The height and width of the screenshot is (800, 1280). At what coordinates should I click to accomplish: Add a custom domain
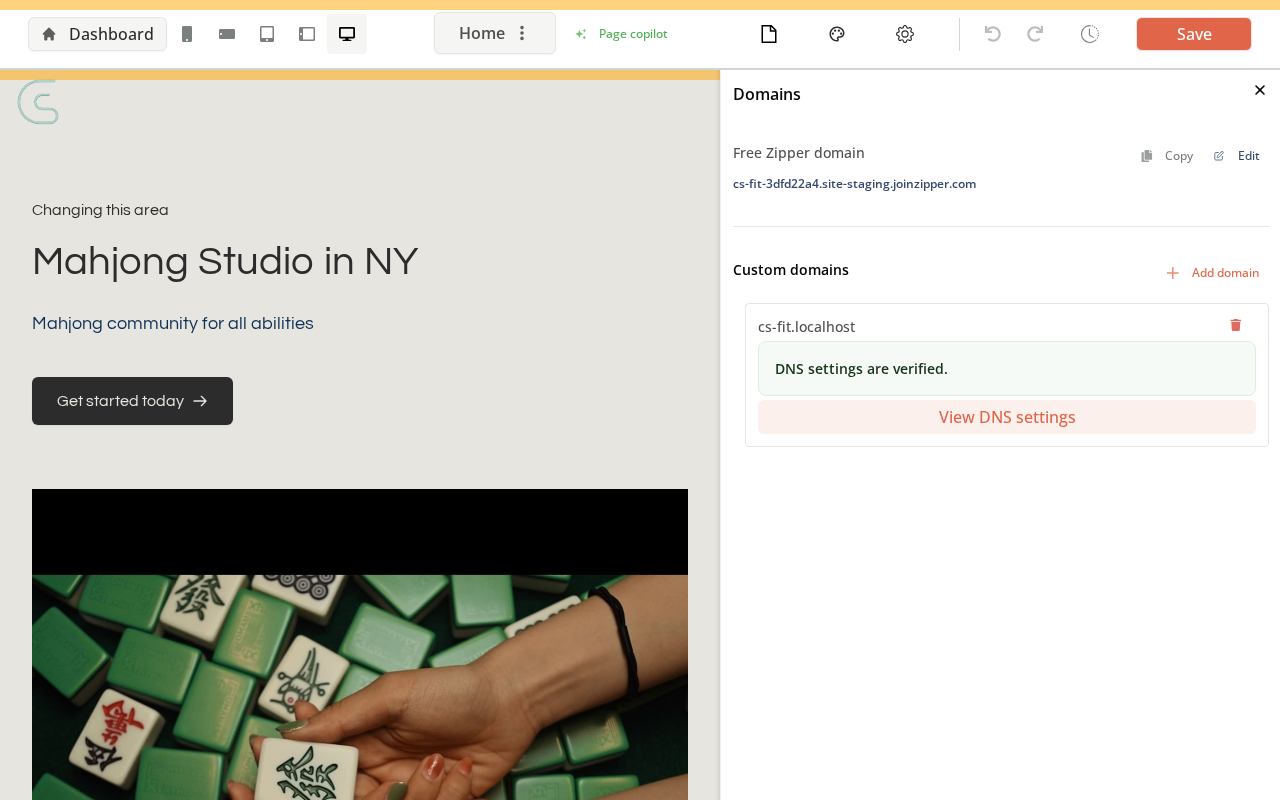(1213, 273)
